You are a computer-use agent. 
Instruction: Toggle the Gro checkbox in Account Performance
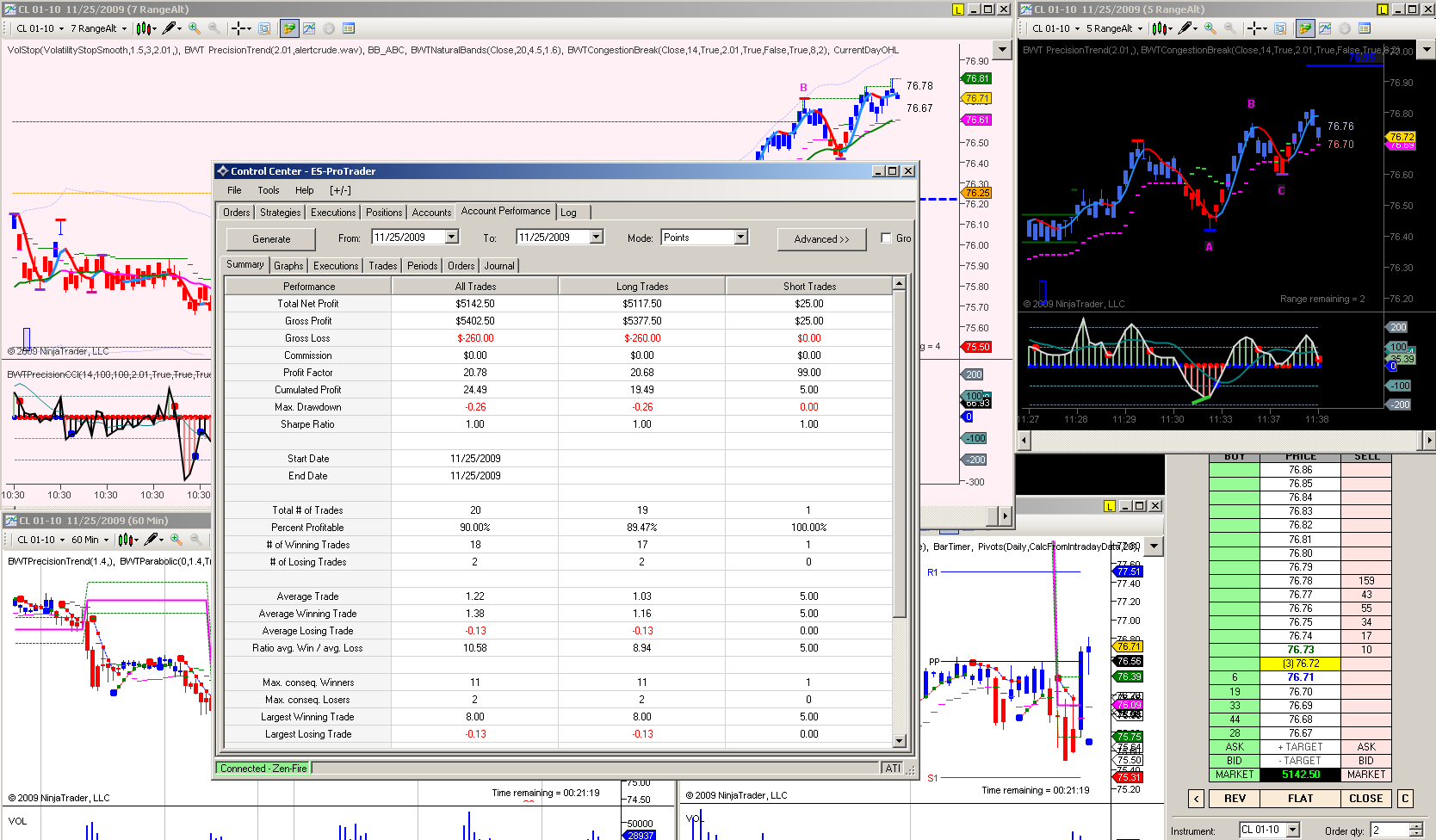[886, 238]
